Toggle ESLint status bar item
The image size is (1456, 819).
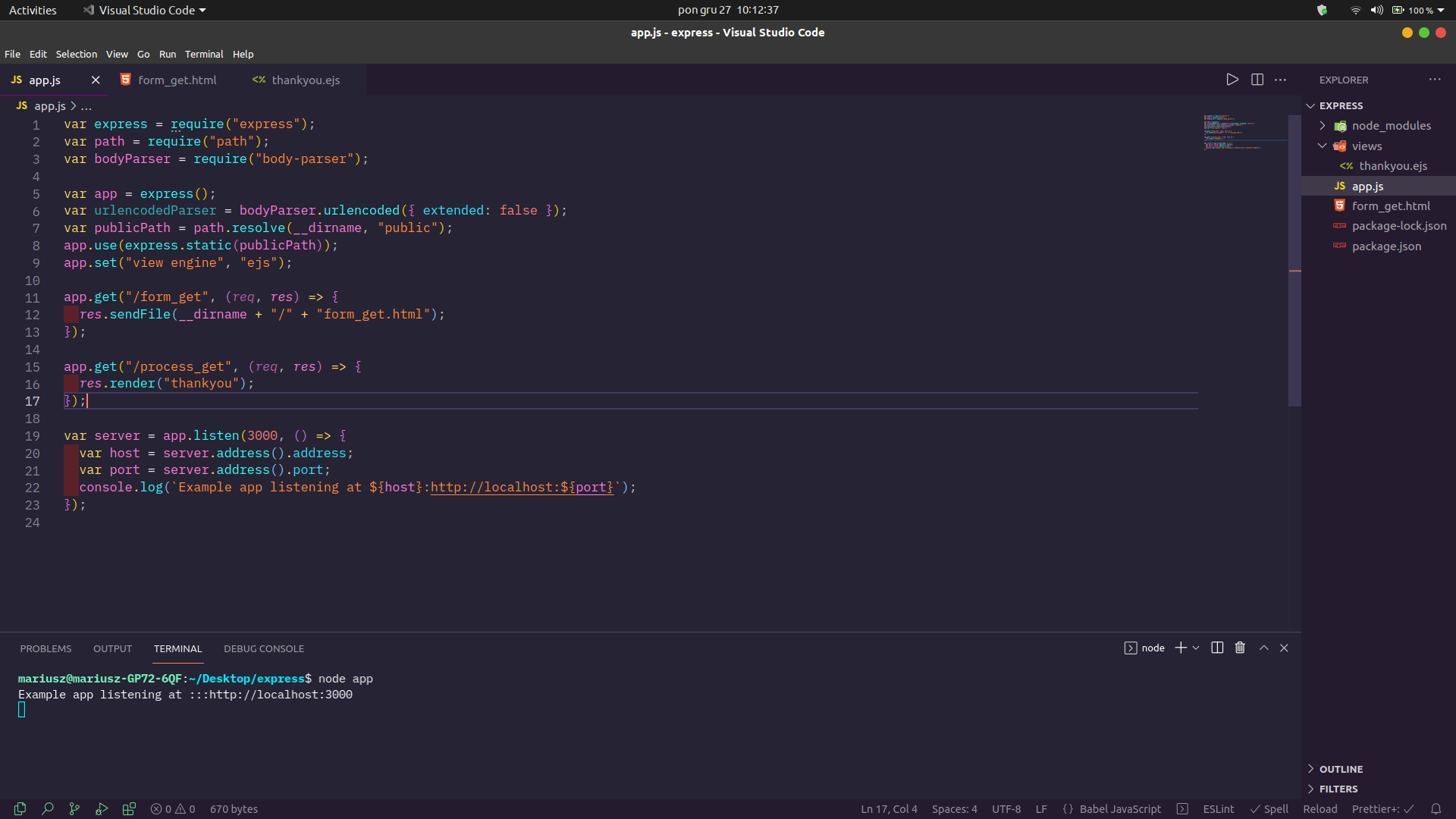1219,809
